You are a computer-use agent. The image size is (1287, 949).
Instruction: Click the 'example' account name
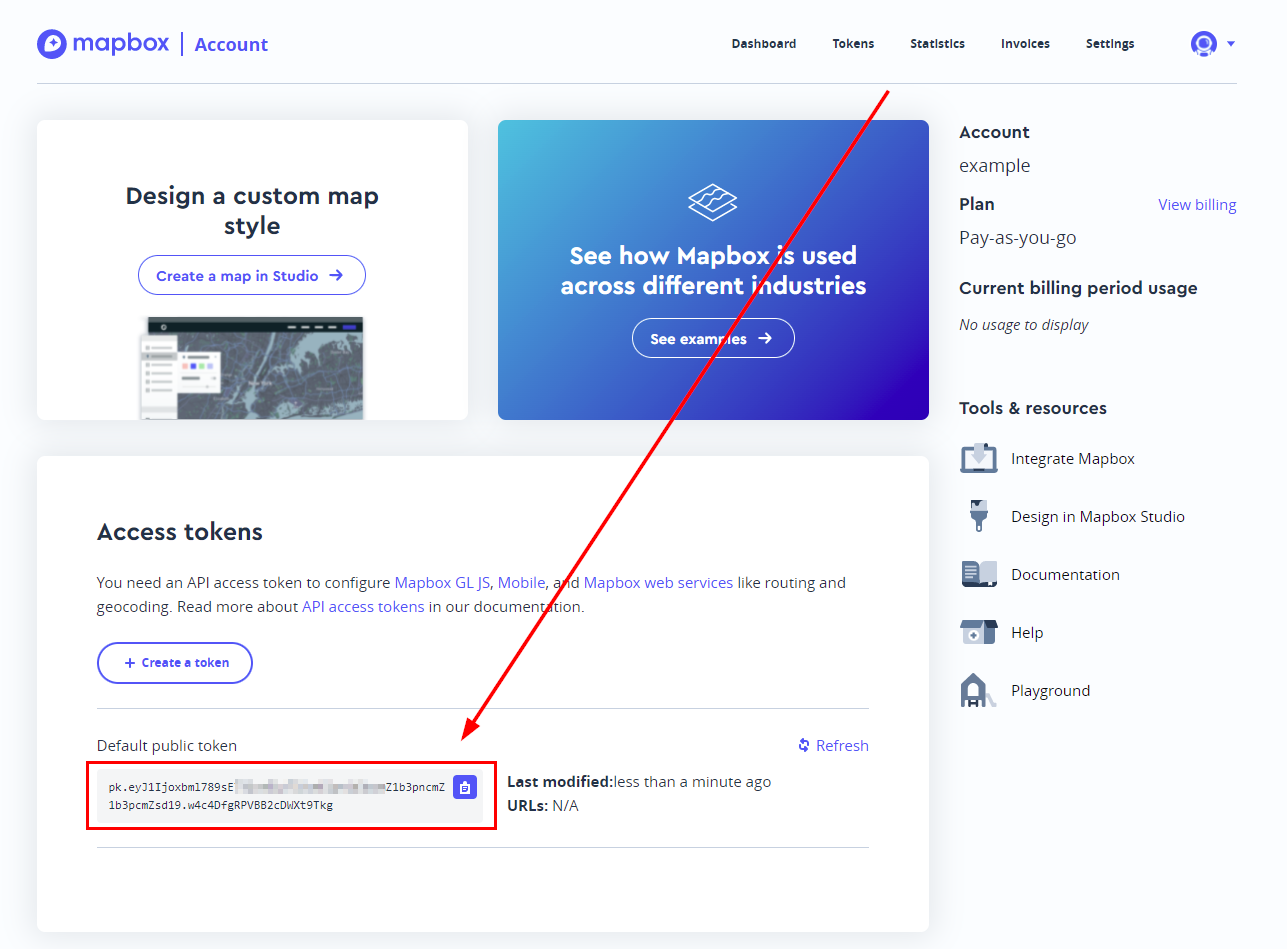coord(994,166)
